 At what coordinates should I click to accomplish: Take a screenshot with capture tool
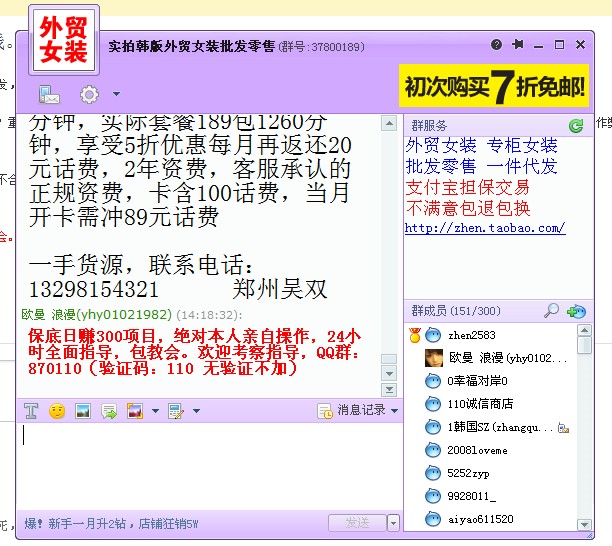point(135,411)
